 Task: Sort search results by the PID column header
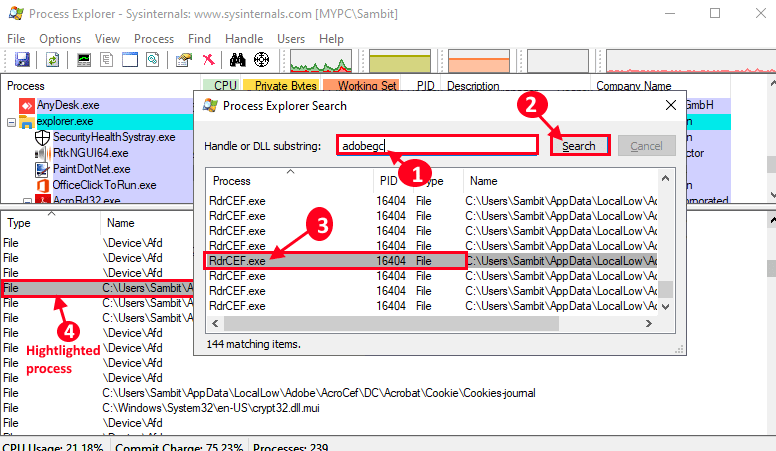click(x=388, y=181)
